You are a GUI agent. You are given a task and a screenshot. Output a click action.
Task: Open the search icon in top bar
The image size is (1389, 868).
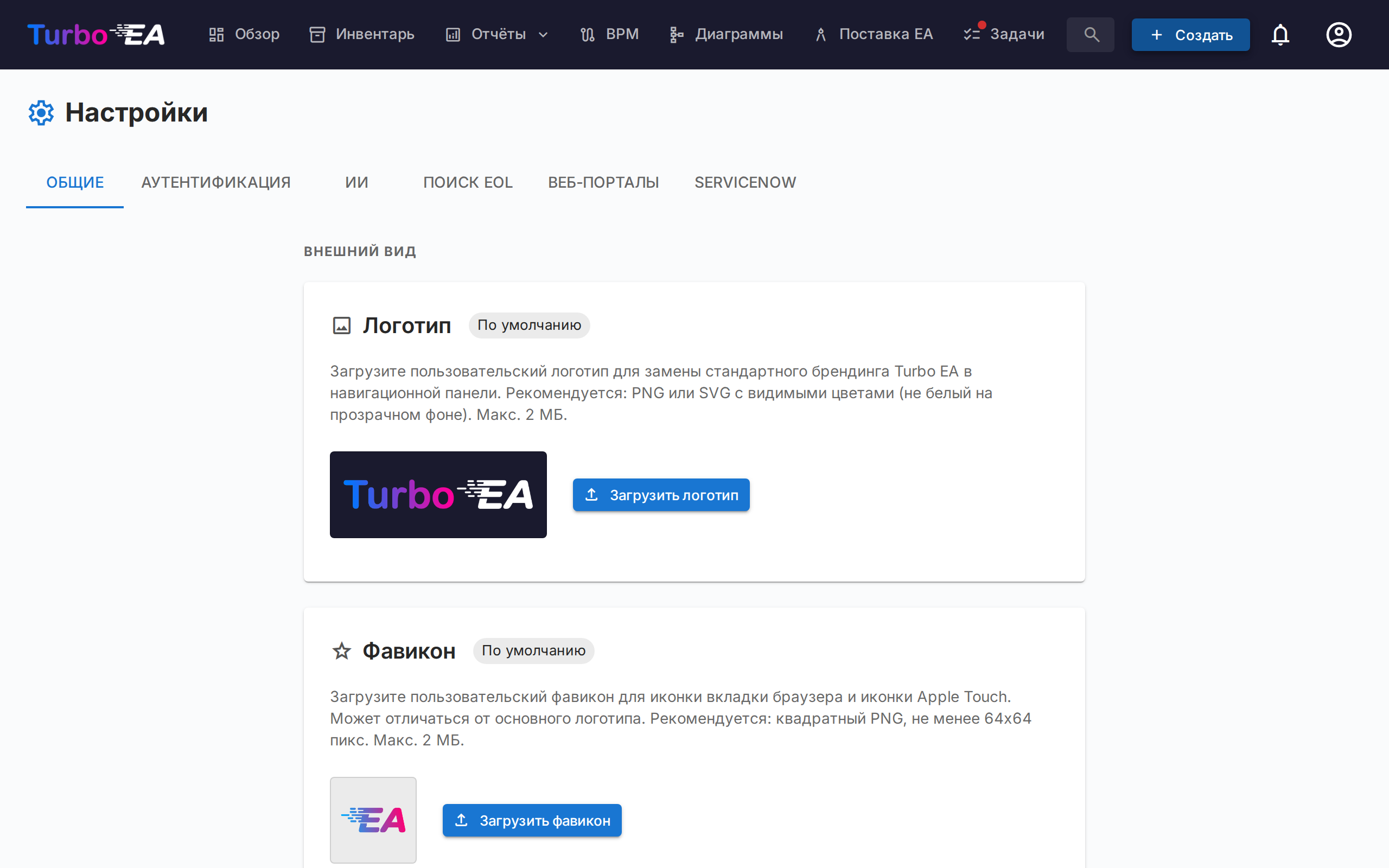click(1091, 34)
